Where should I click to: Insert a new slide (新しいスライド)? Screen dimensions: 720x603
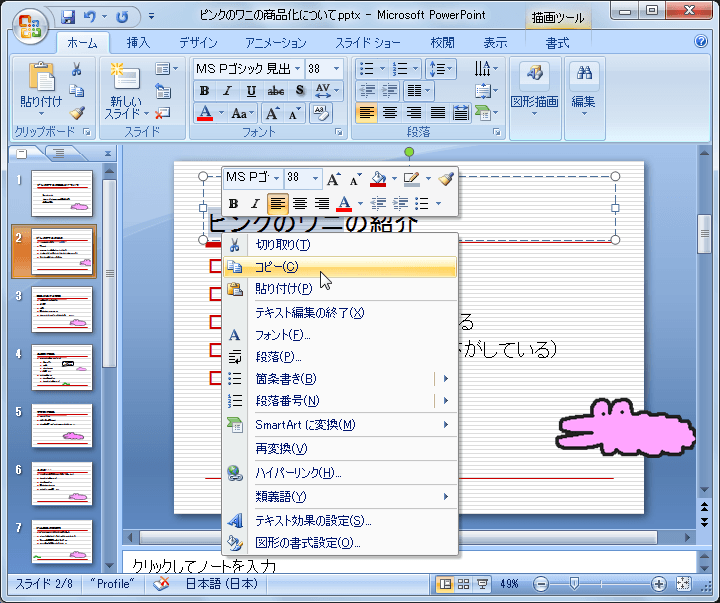(x=124, y=92)
